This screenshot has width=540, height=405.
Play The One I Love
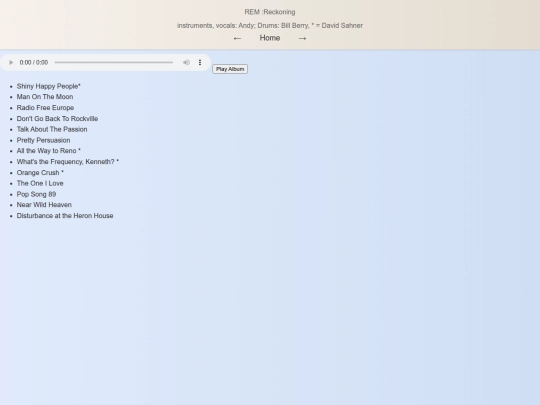click(x=40, y=183)
